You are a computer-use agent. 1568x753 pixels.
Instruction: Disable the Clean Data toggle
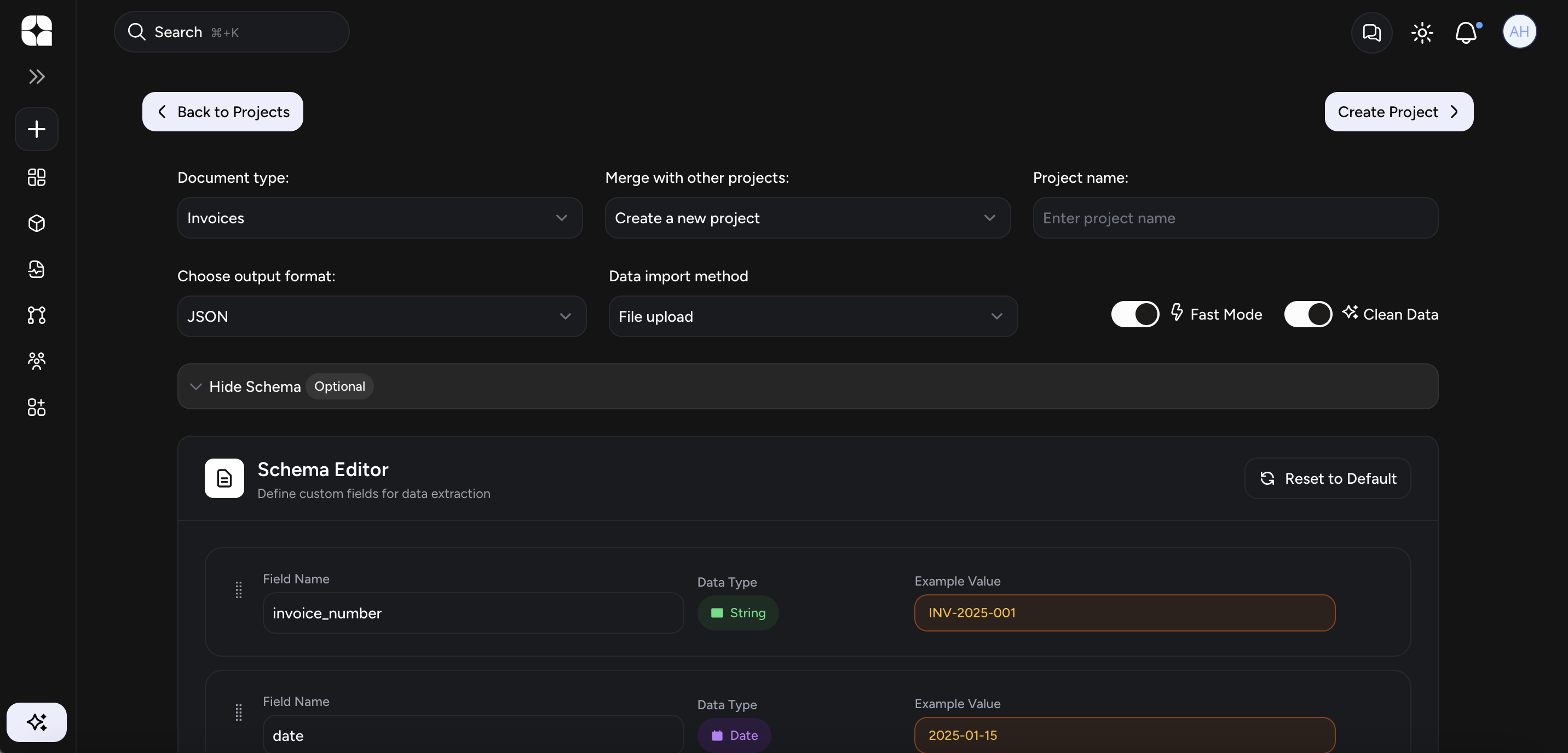pos(1308,314)
